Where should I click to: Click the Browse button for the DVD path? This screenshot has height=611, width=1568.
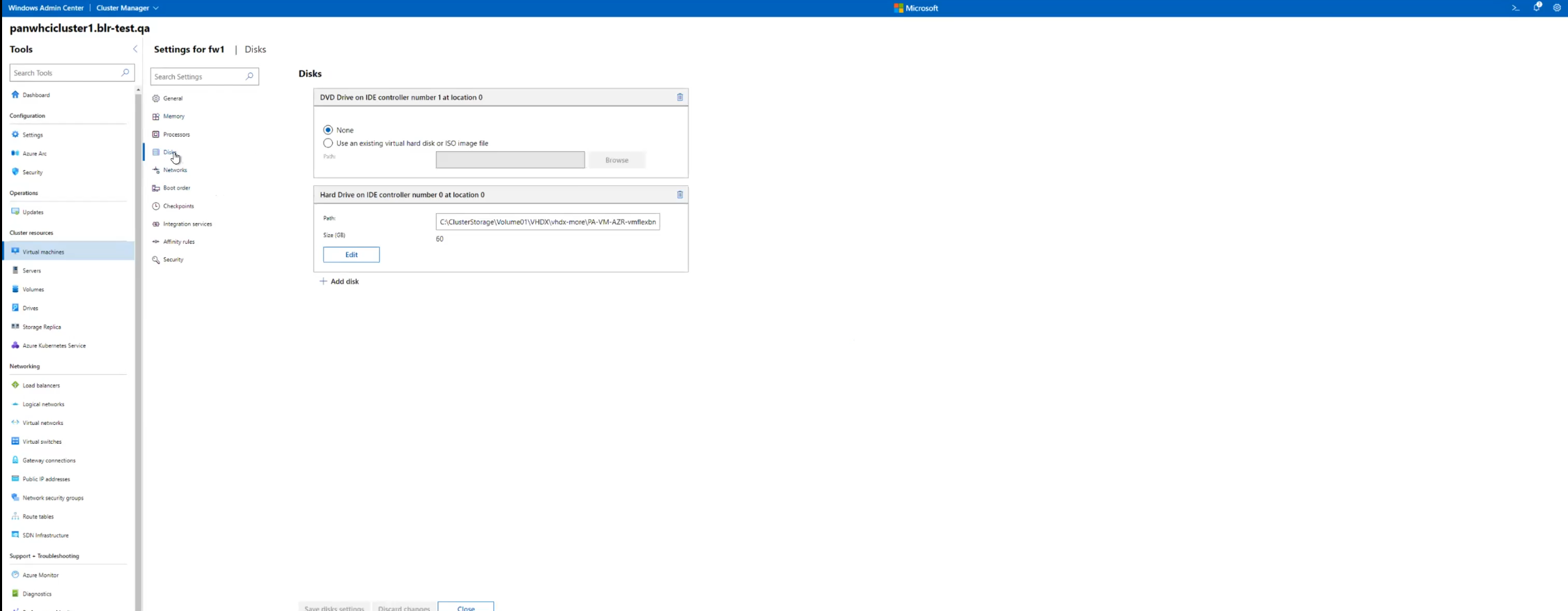(x=616, y=160)
